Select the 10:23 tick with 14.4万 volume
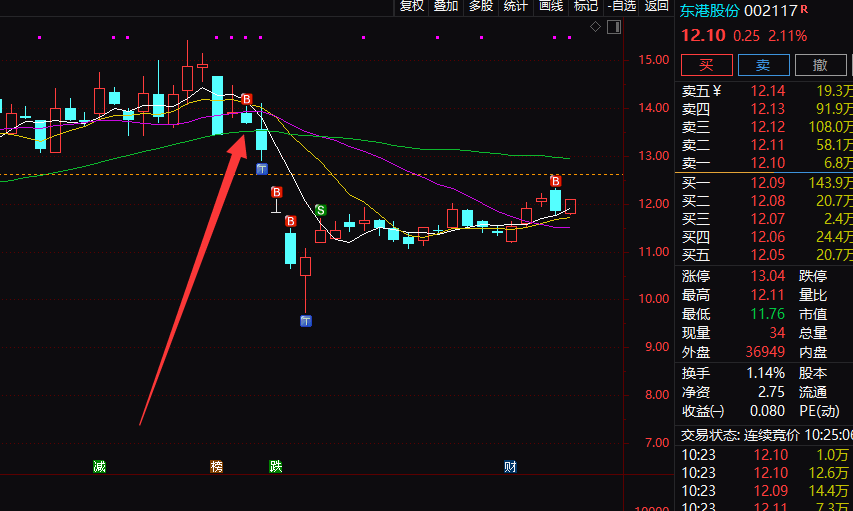The width and height of the screenshot is (853, 511). coord(765,491)
